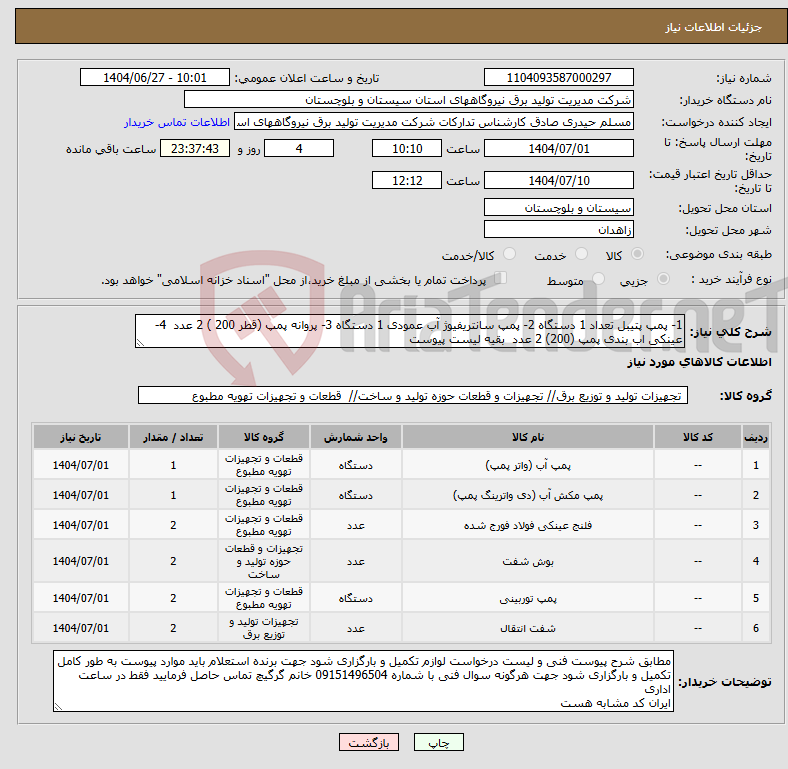This screenshot has height=769, width=788.
Task: Select the item name بوش شفت
Action: tap(528, 561)
